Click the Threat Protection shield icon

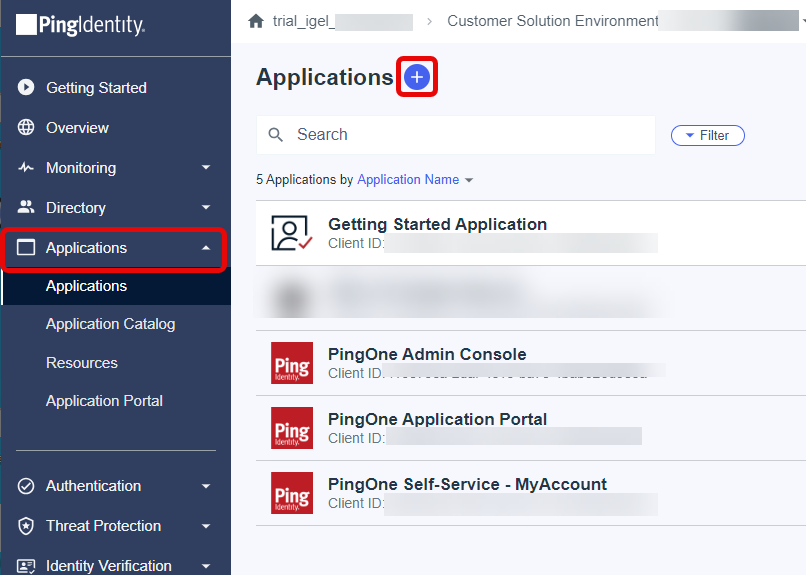pos(26,526)
